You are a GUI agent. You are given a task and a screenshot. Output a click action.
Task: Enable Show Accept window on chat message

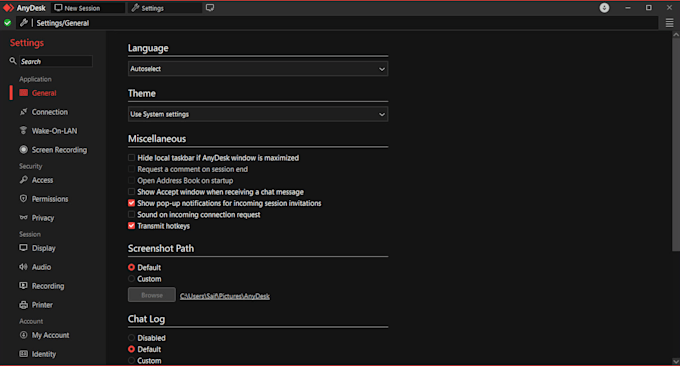coord(131,191)
